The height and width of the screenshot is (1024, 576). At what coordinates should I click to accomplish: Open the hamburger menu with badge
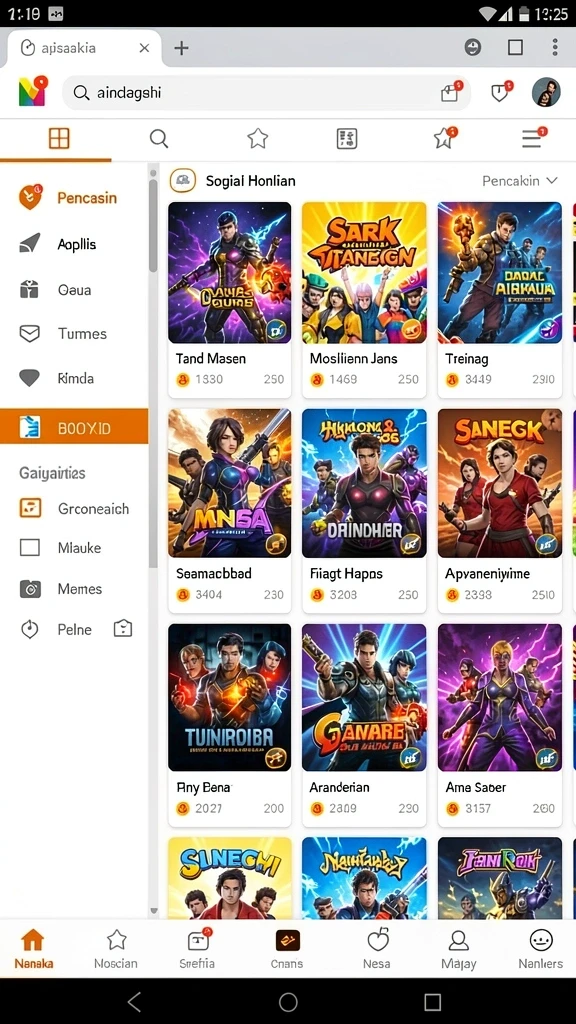pos(534,138)
